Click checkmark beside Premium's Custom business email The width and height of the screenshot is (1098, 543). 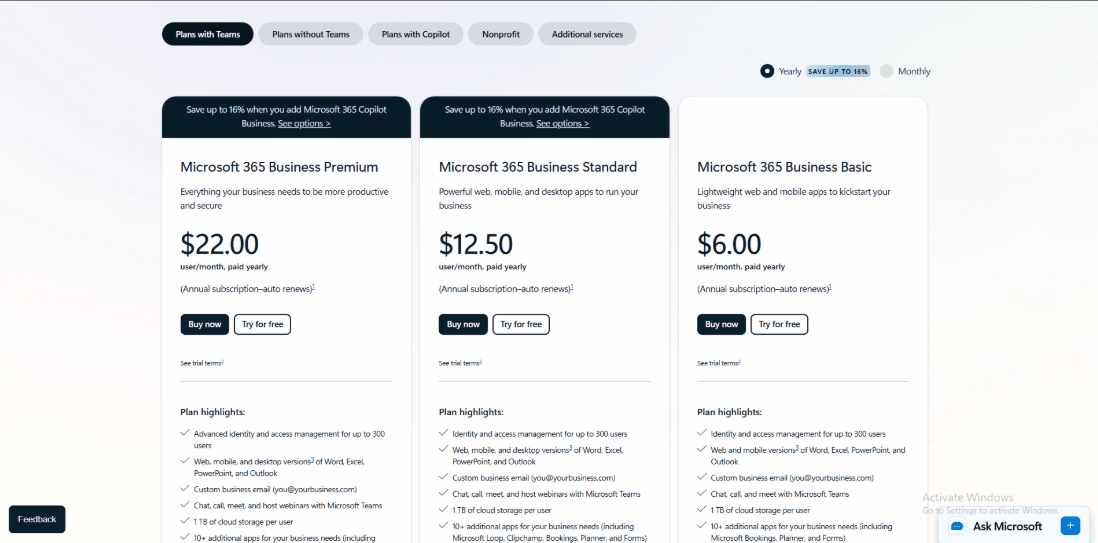pos(185,488)
